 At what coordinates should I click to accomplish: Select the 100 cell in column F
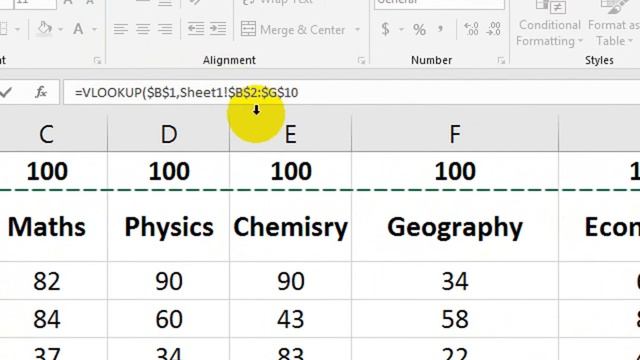tap(455, 171)
